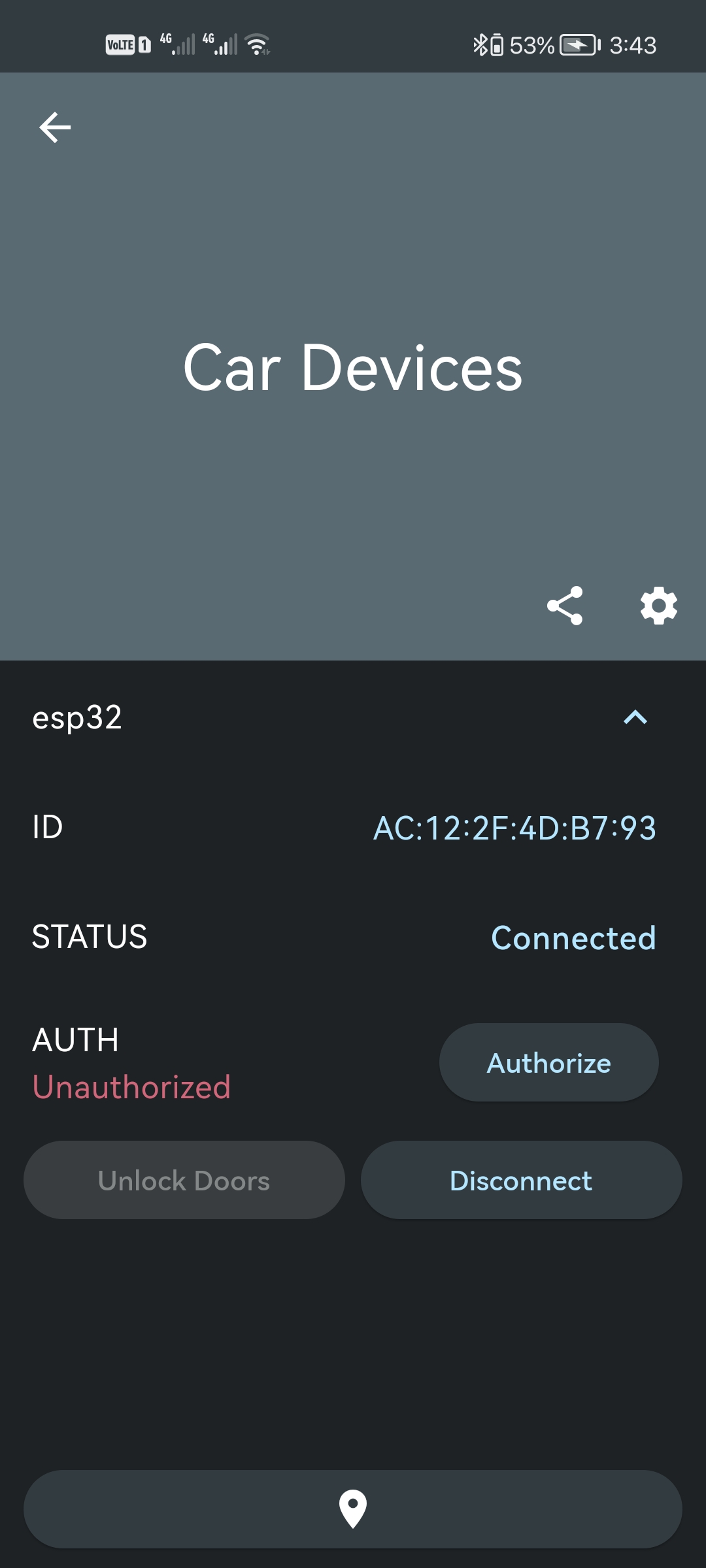Tap the Connected status text
This screenshot has width=706, height=1568.
pos(573,938)
